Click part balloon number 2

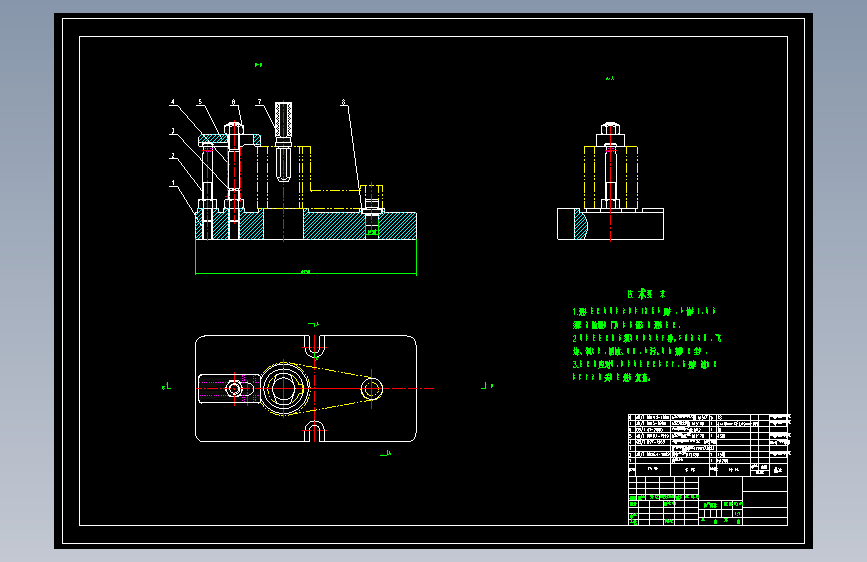pyautogui.click(x=173, y=156)
